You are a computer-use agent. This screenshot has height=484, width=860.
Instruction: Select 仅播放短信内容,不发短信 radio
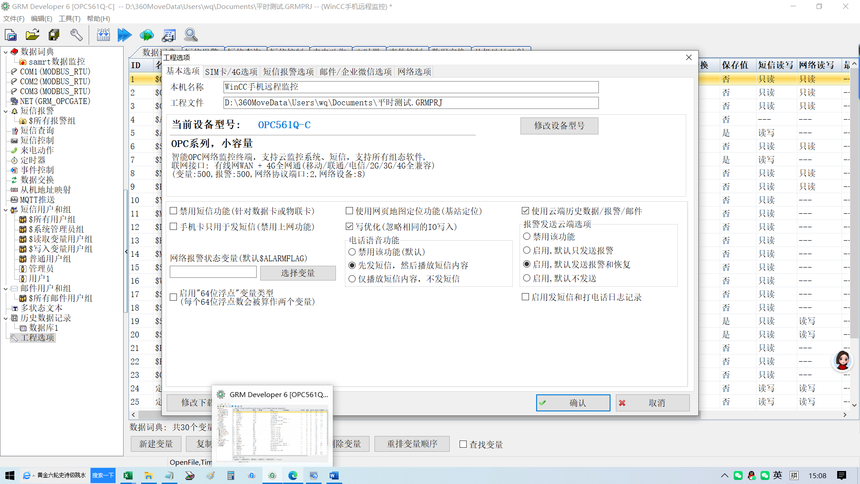click(352, 279)
